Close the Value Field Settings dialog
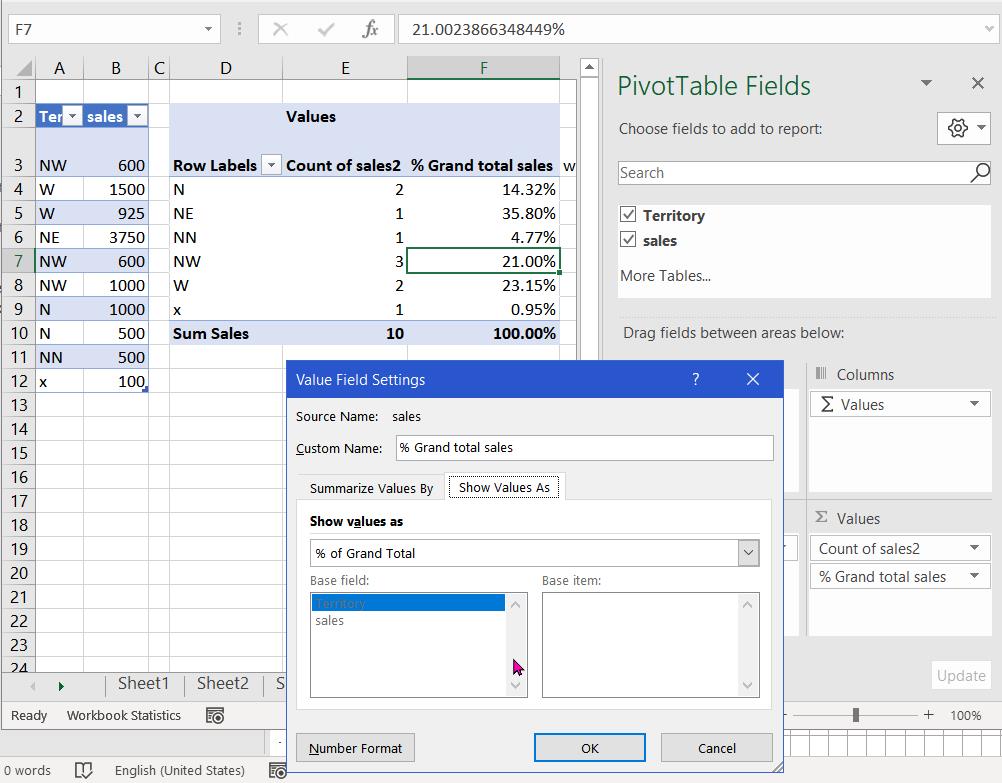Image resolution: width=1002 pixels, height=783 pixels. (752, 379)
